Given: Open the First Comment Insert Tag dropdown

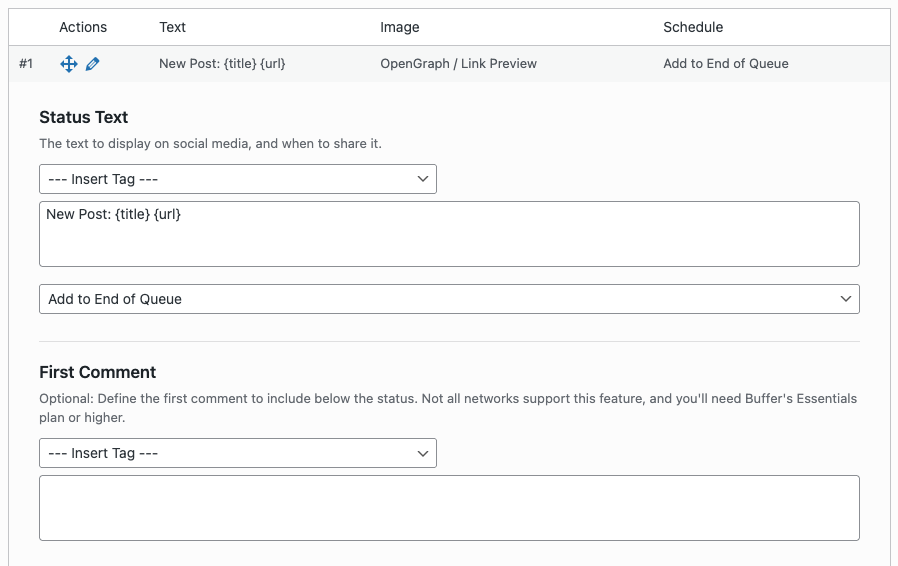Looking at the screenshot, I should 238,453.
